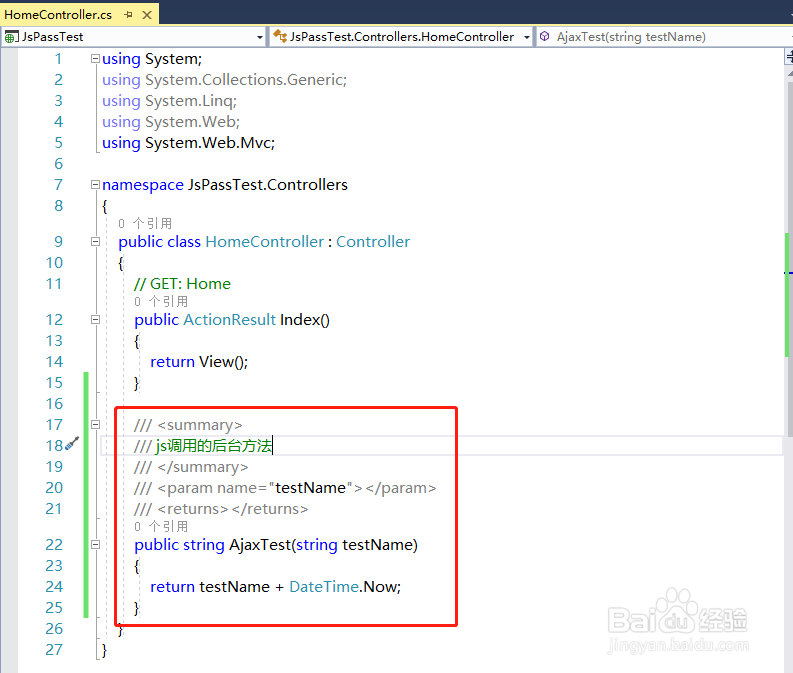Screen dimensions: 793x673
Task: Click the 'using System.Web.Mvc;' line
Action: coord(188,143)
